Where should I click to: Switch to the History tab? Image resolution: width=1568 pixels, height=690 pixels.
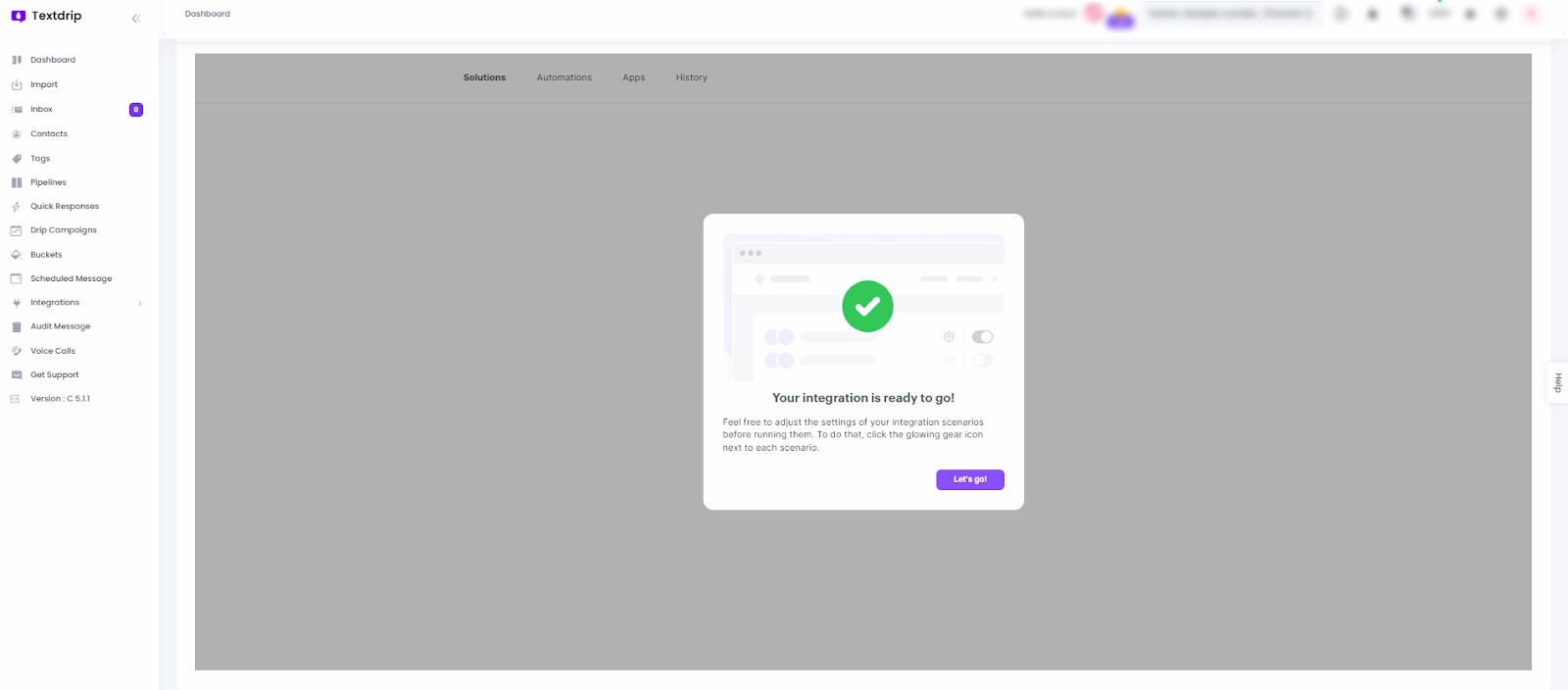(691, 77)
